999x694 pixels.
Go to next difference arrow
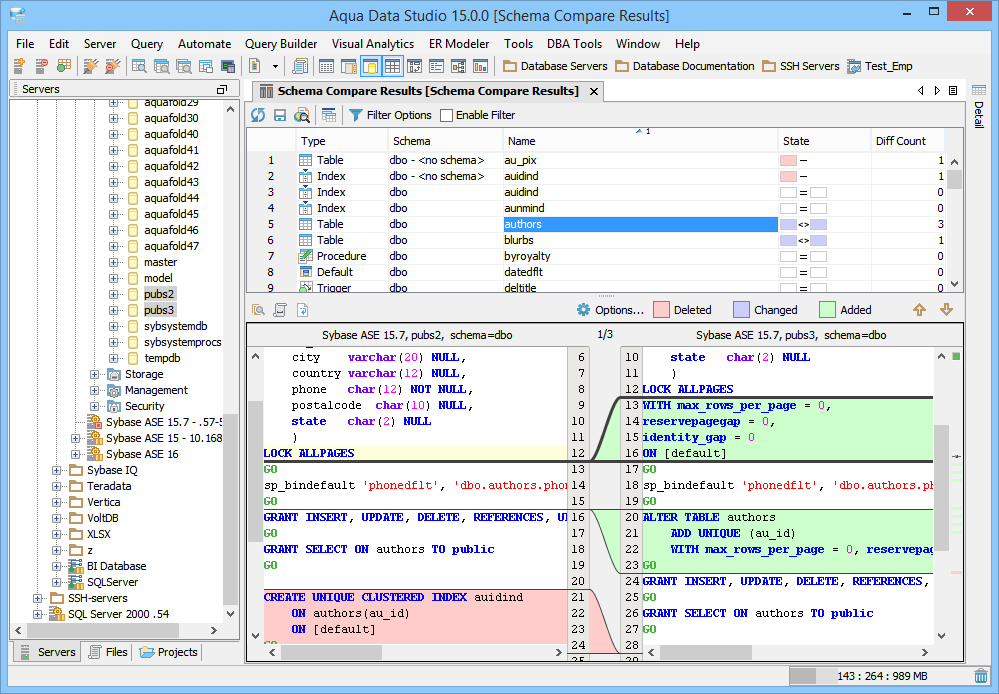[x=946, y=310]
